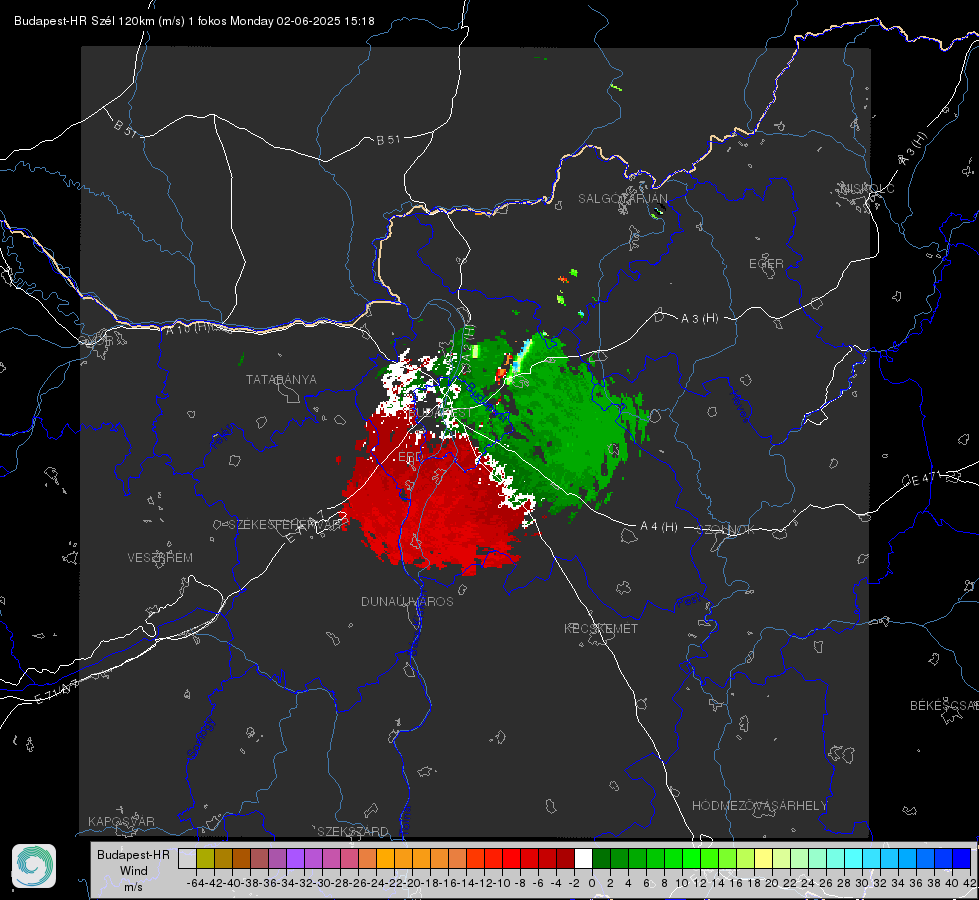Click the blue 'Somogy' county label
Screen dimensions: 979x900
(200, 739)
